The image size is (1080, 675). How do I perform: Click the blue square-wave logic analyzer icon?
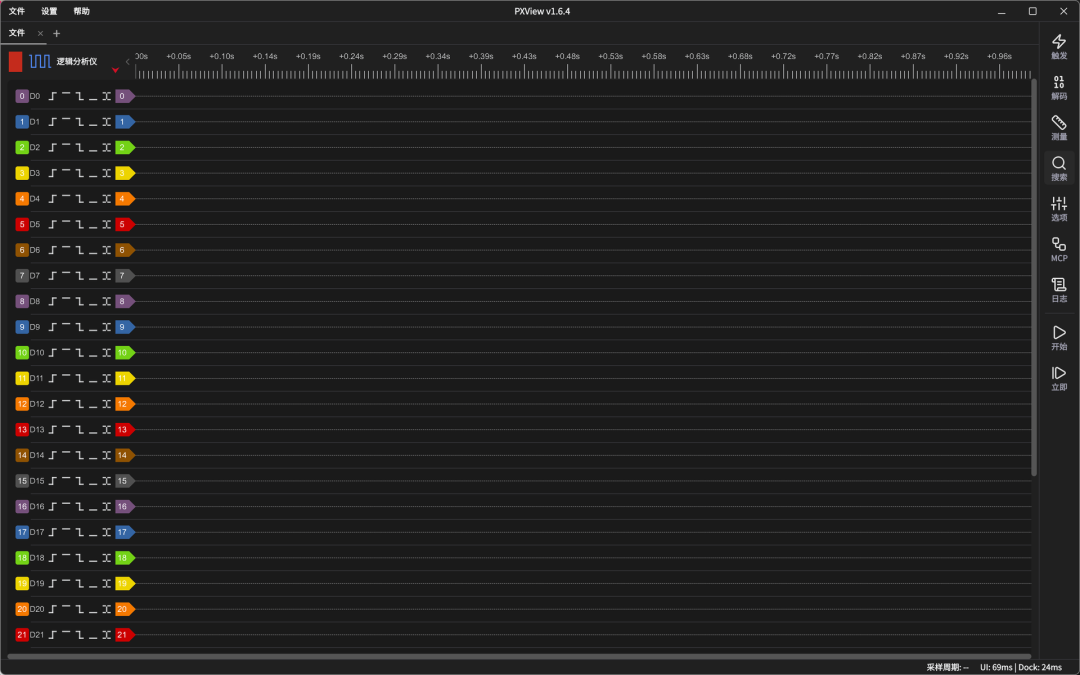pos(40,61)
